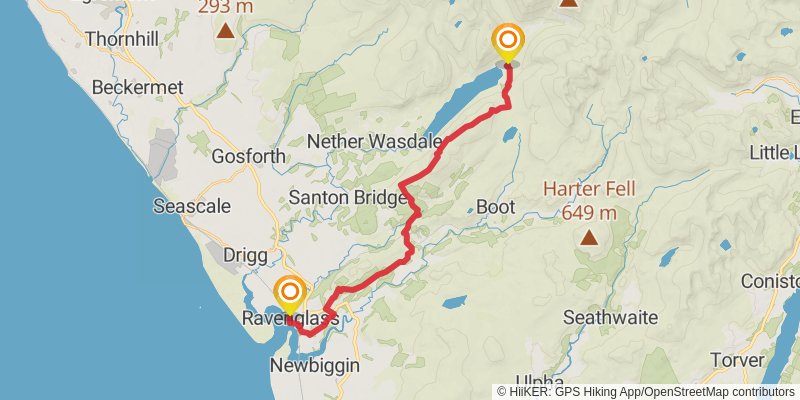800x400 pixels.
Task: Click the Gosforth town label
Action: [248, 156]
